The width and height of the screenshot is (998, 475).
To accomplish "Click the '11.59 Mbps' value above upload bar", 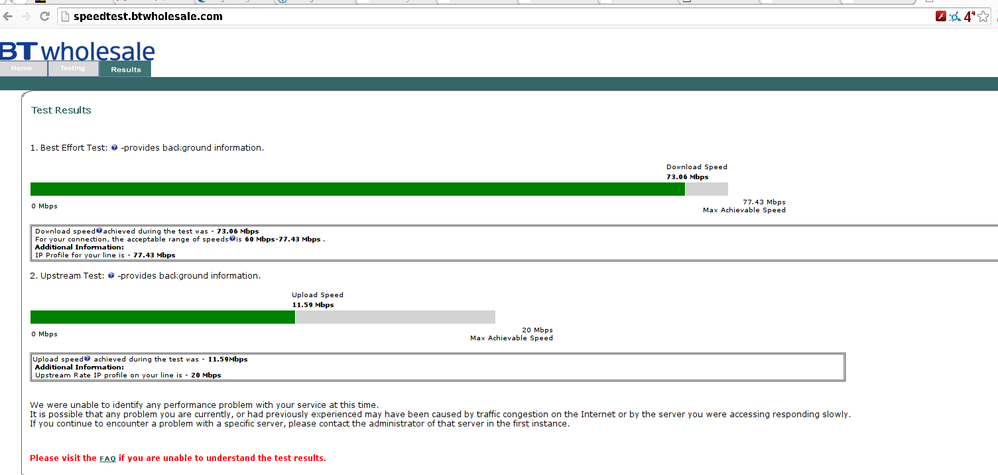I will coord(313,305).
